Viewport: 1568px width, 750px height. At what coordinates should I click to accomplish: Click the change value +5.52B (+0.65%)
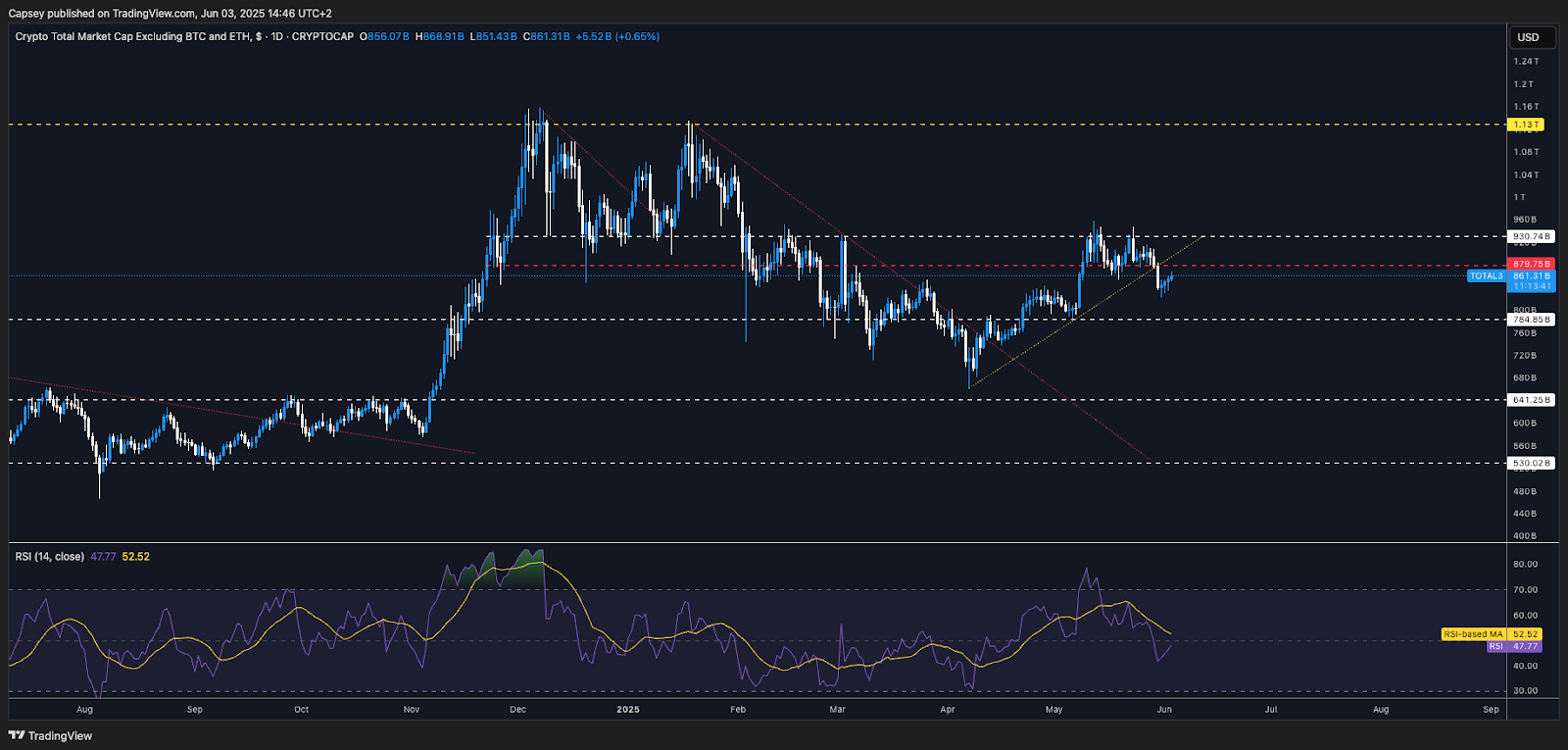pos(617,36)
